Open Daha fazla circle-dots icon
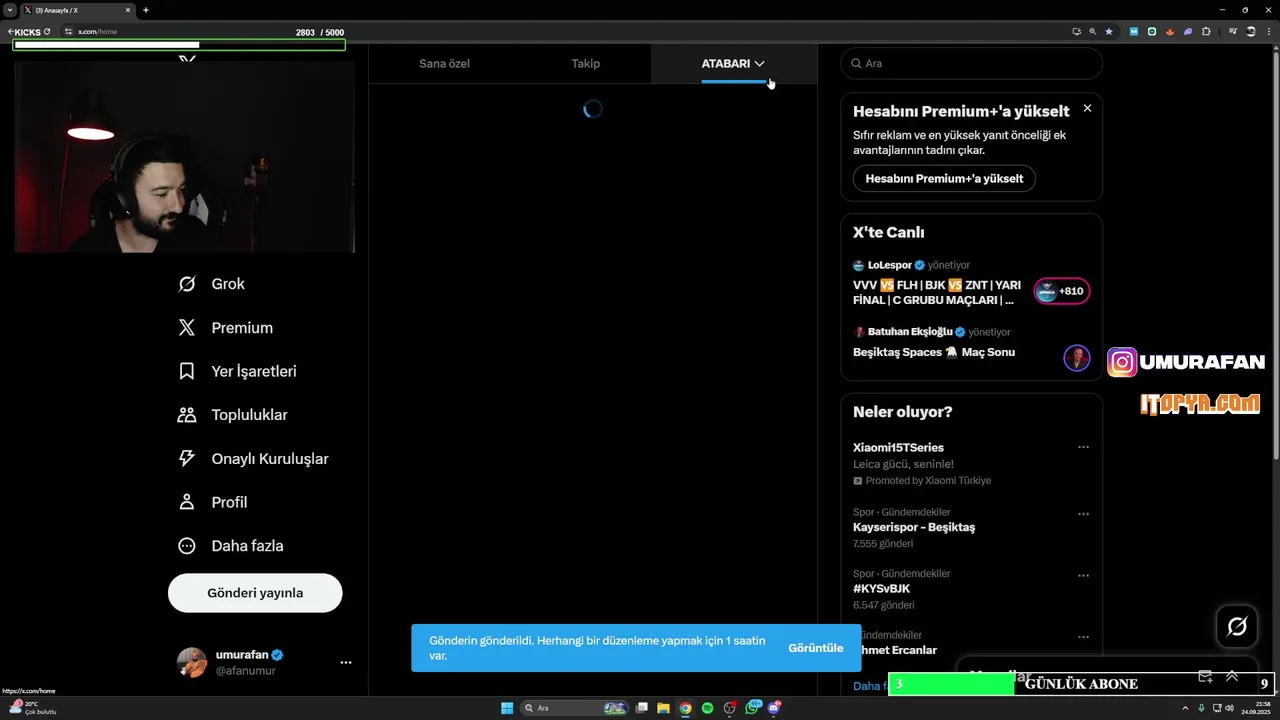 point(187,546)
